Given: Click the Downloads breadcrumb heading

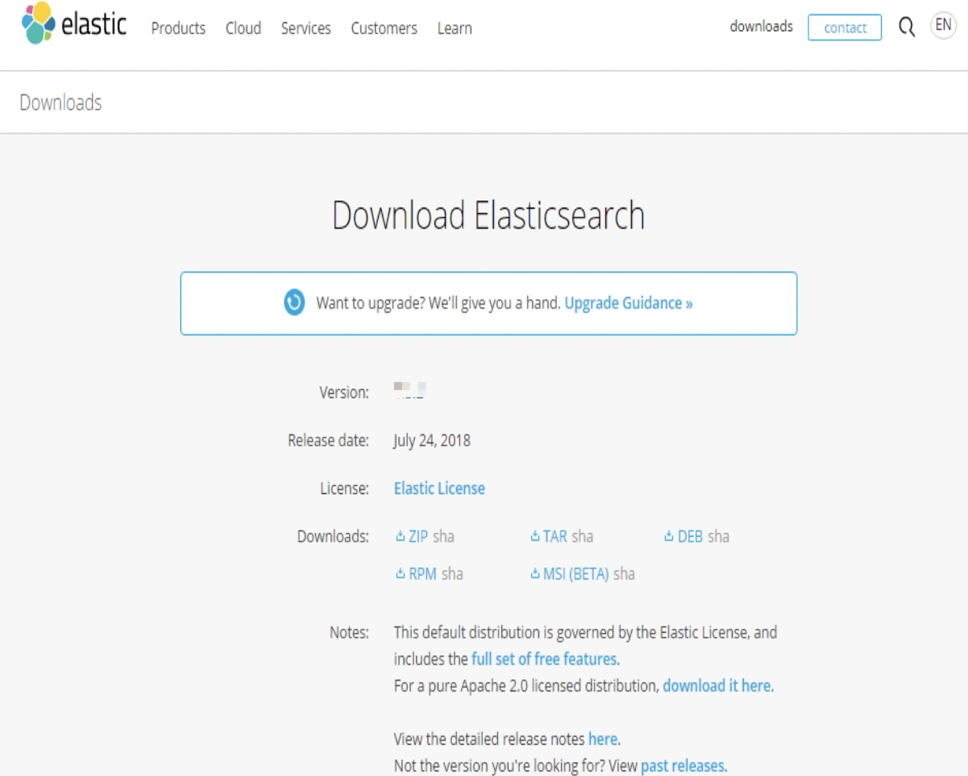Looking at the screenshot, I should click(x=60, y=102).
